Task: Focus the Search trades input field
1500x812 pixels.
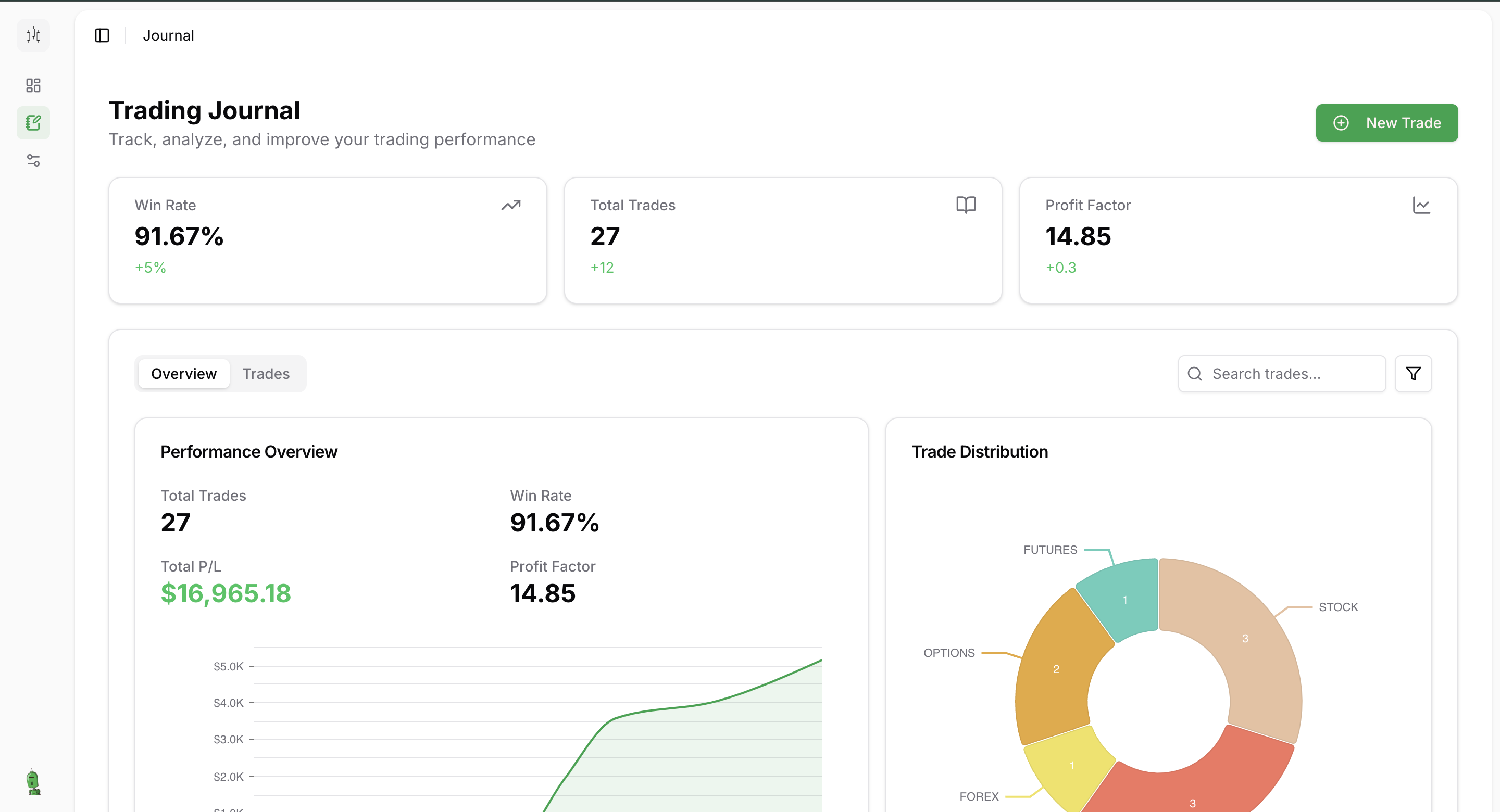Action: (x=1282, y=374)
